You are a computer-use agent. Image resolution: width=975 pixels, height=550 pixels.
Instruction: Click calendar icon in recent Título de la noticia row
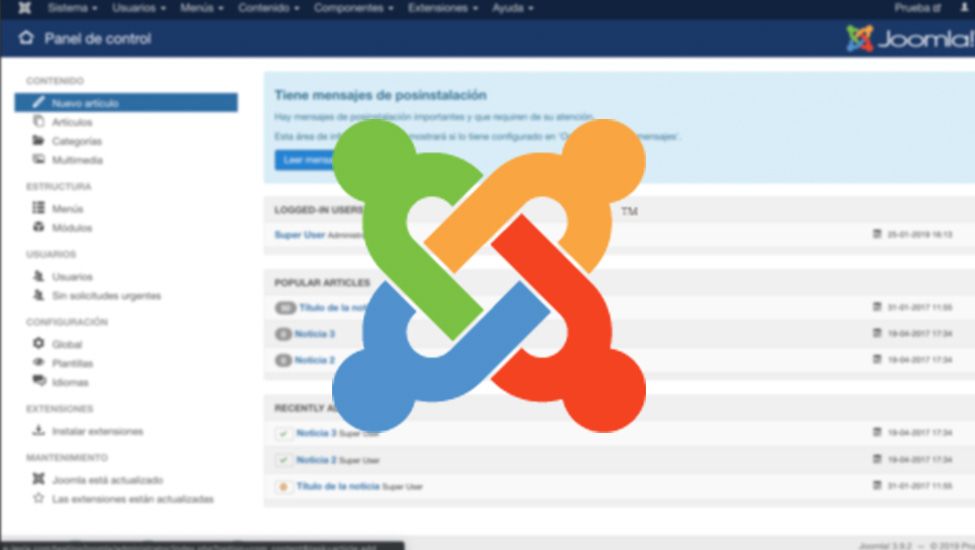coord(877,485)
